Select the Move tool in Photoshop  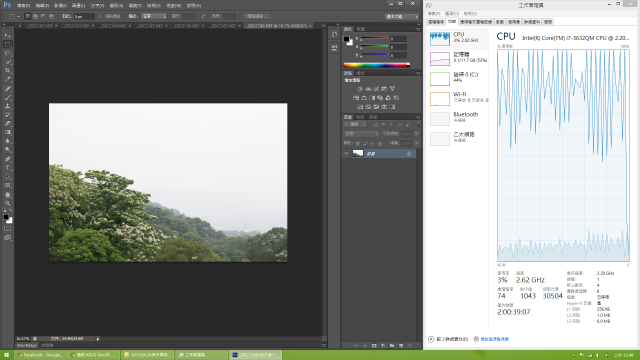[x=8, y=36]
